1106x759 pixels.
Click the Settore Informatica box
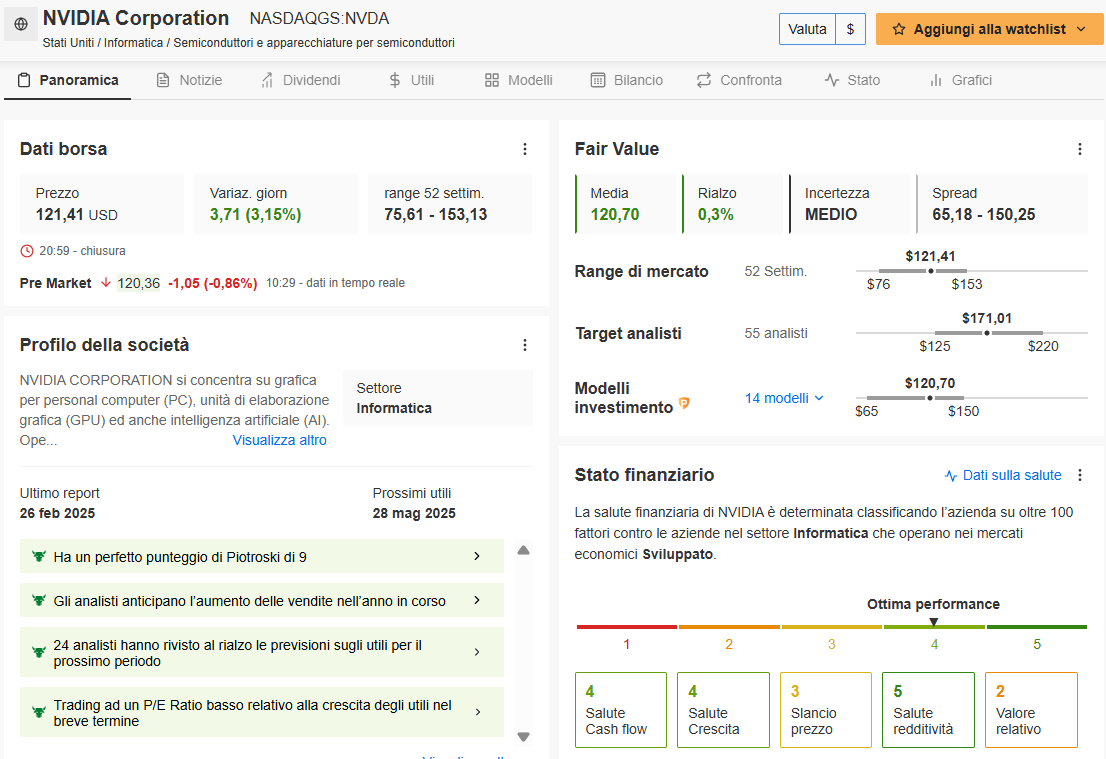coord(438,398)
